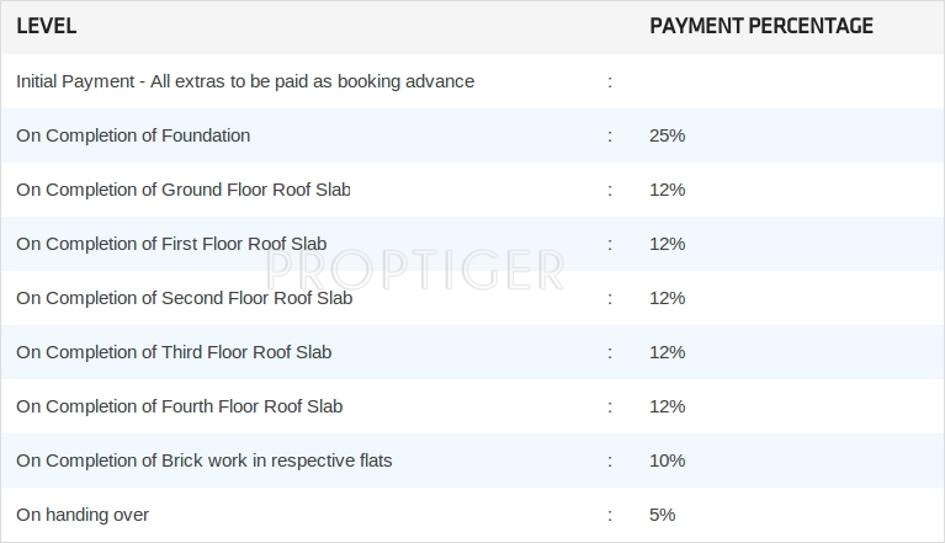This screenshot has height=543, width=945.
Task: Select the On Completion of Foundation text
Action: 133,135
